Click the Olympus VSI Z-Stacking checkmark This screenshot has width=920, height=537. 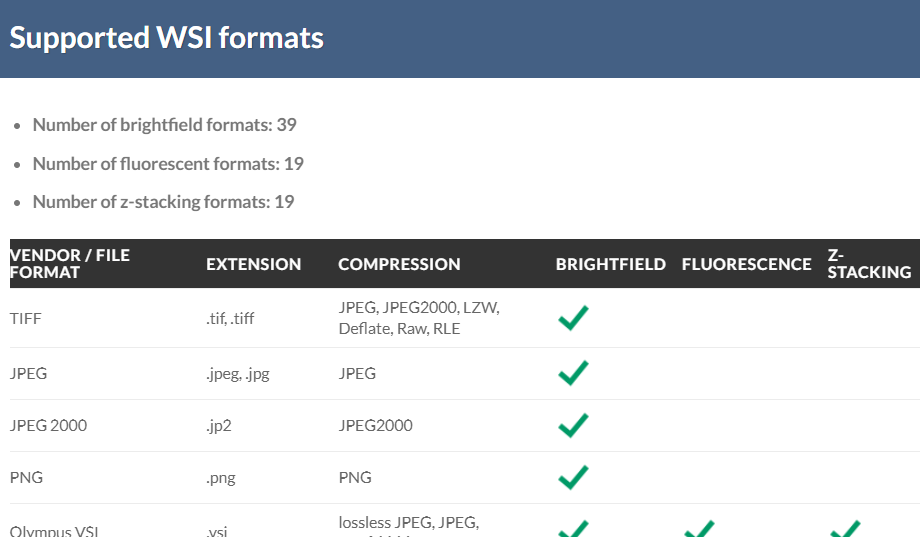click(845, 528)
